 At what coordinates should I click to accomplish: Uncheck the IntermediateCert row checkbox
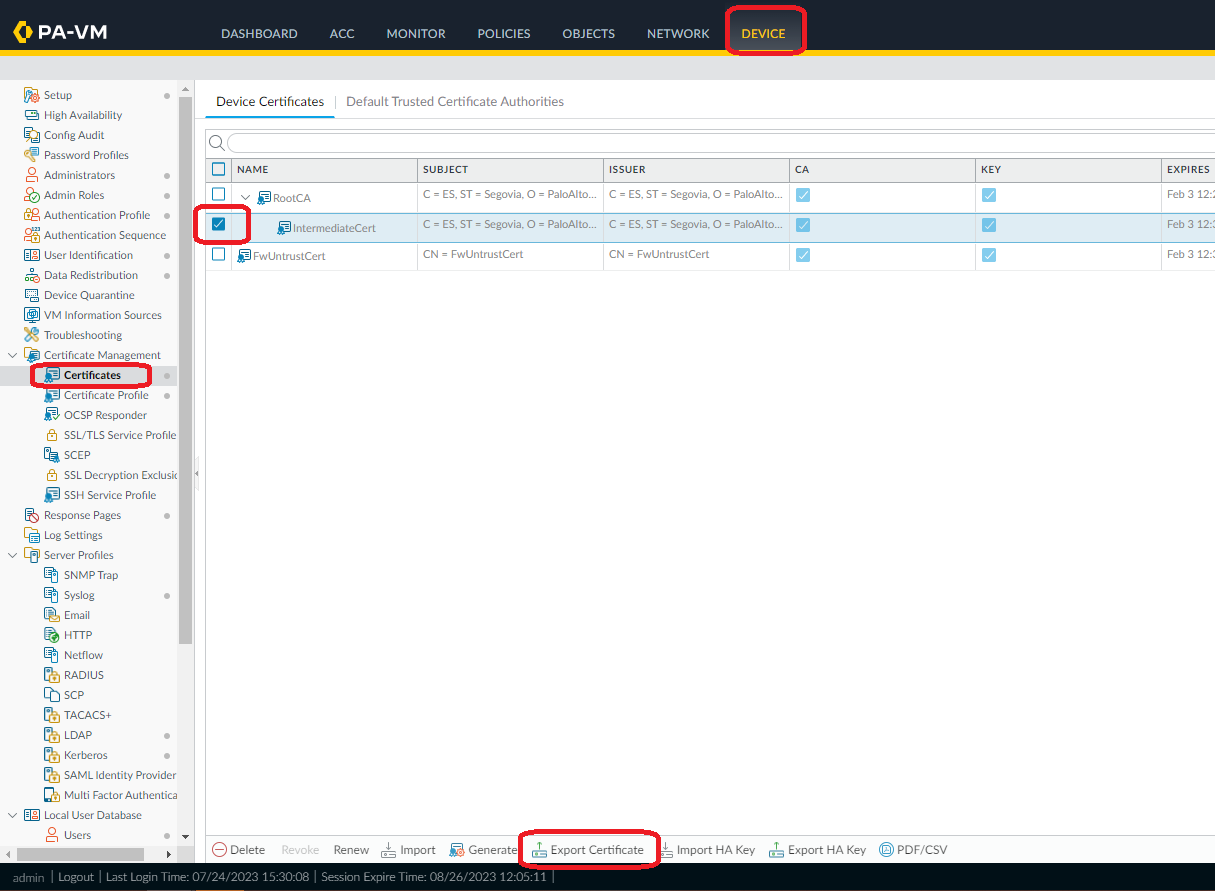(218, 224)
